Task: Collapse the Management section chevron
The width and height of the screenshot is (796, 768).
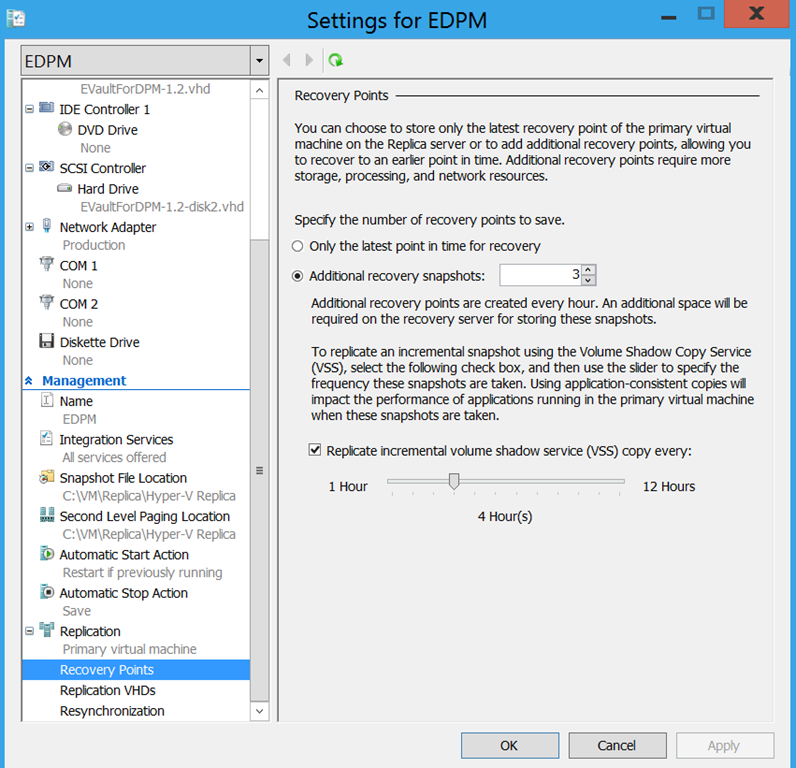Action: pos(29,381)
